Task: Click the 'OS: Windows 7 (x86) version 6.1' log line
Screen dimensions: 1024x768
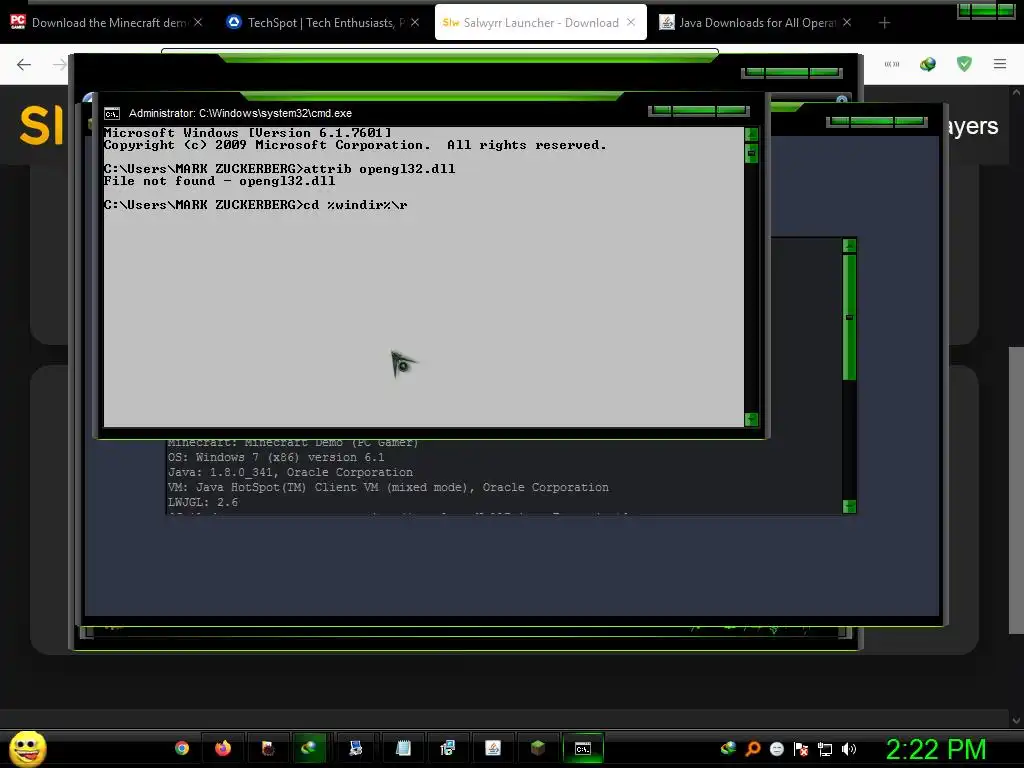Action: [x=276, y=457]
